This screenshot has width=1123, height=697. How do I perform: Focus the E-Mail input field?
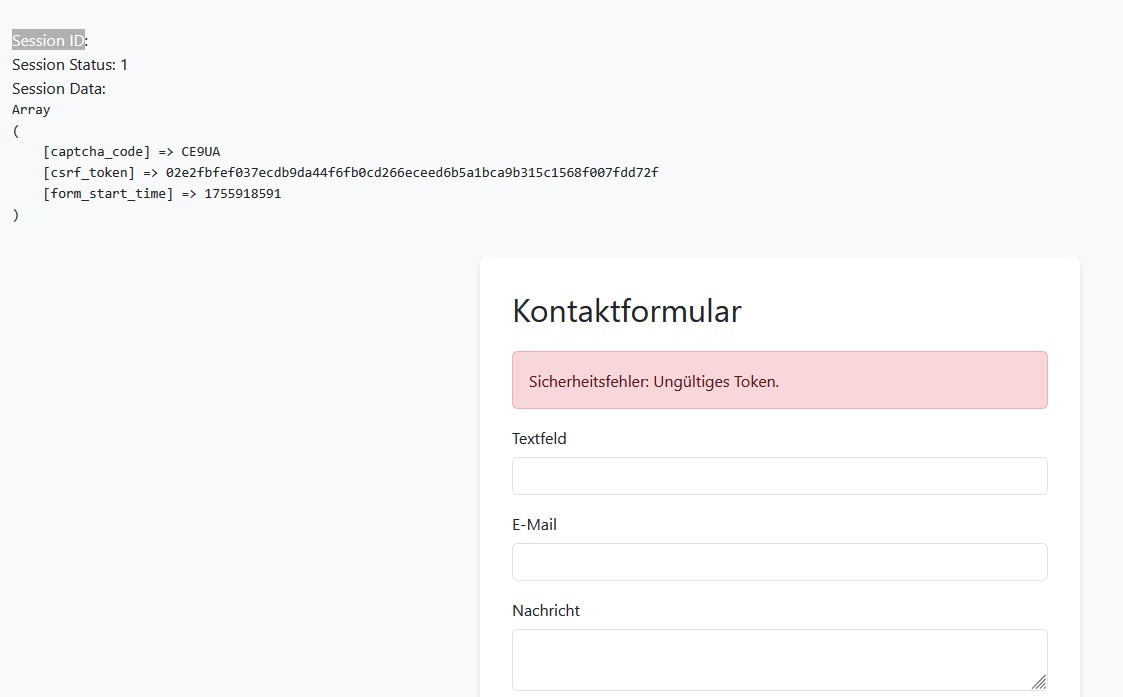point(779,562)
